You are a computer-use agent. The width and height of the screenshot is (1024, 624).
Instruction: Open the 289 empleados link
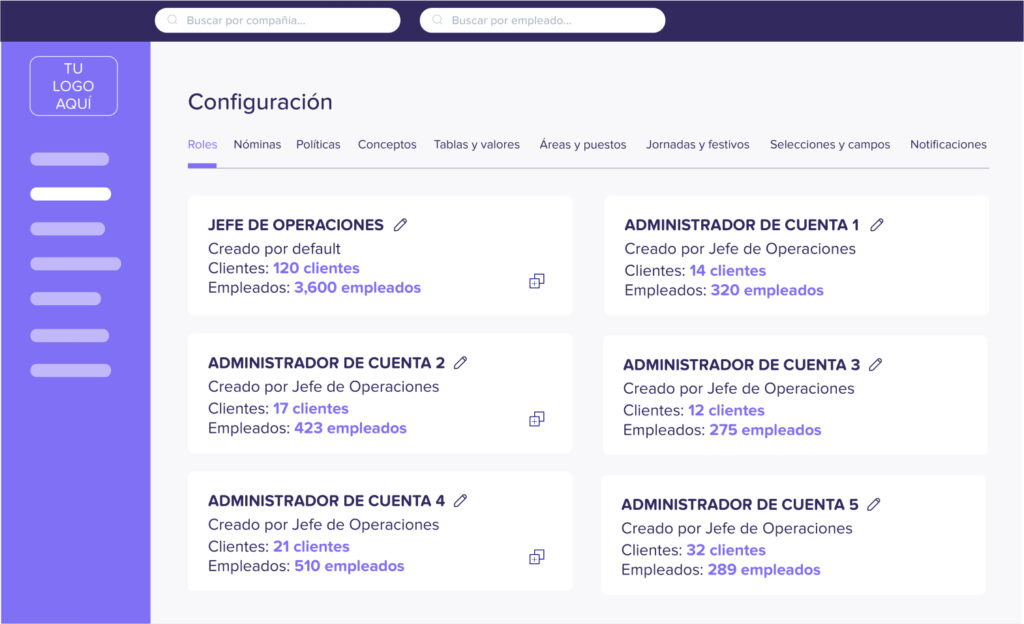763,569
